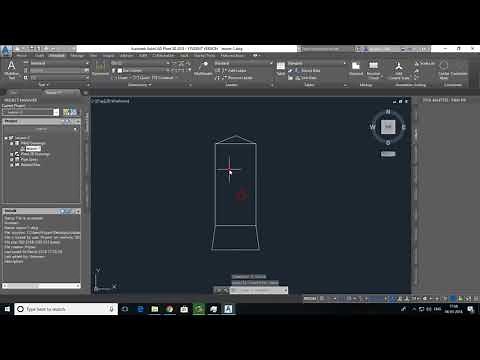Click the ViewCube top face

(x=388, y=127)
